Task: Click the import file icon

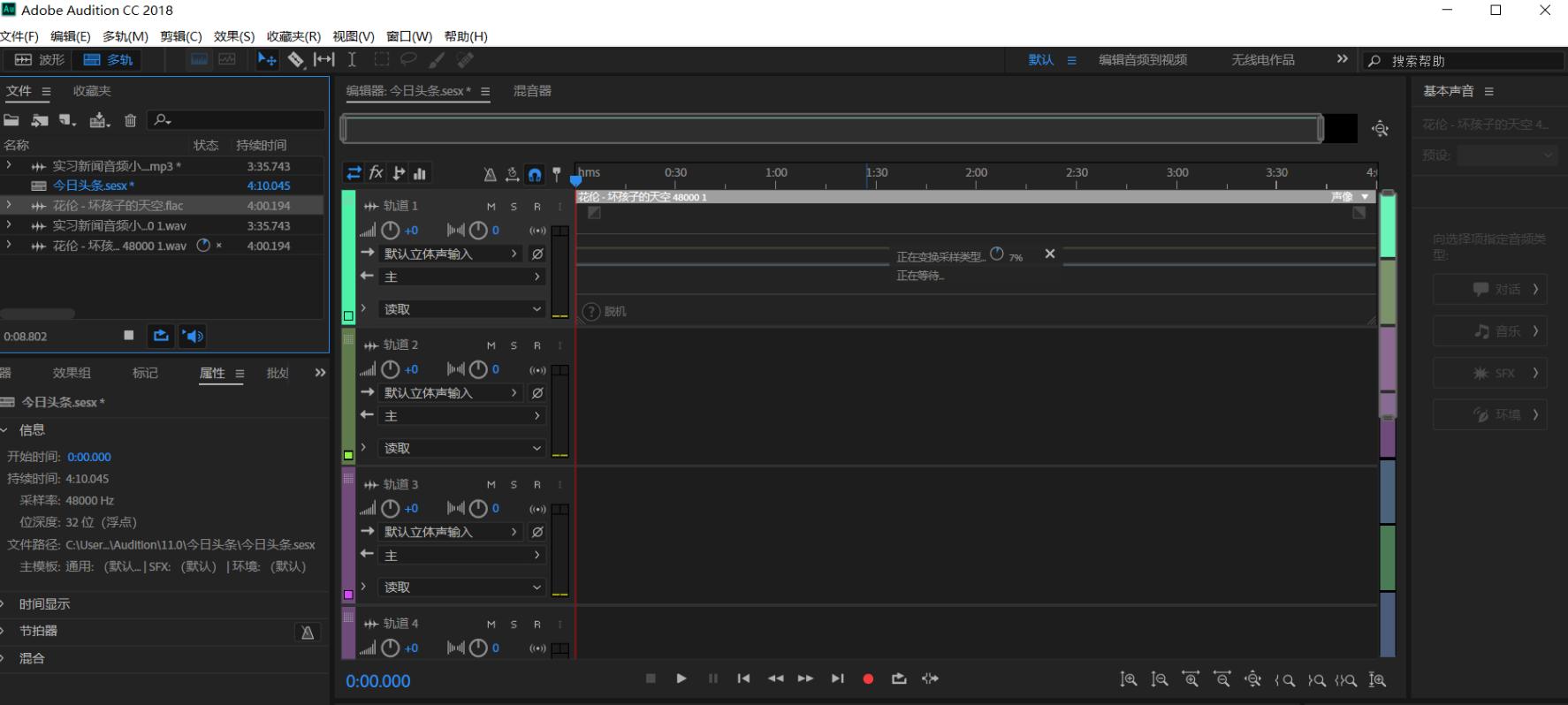Action: [40, 120]
